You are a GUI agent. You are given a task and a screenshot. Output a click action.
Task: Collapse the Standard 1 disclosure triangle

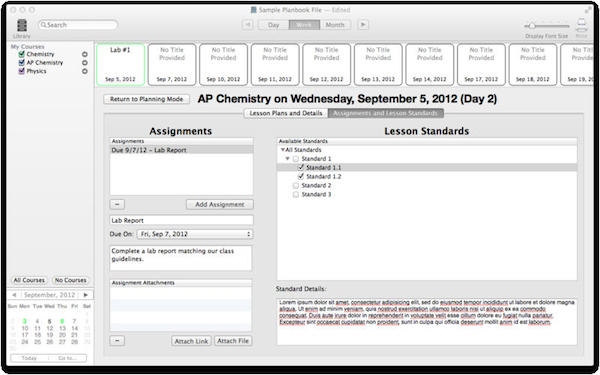point(287,159)
